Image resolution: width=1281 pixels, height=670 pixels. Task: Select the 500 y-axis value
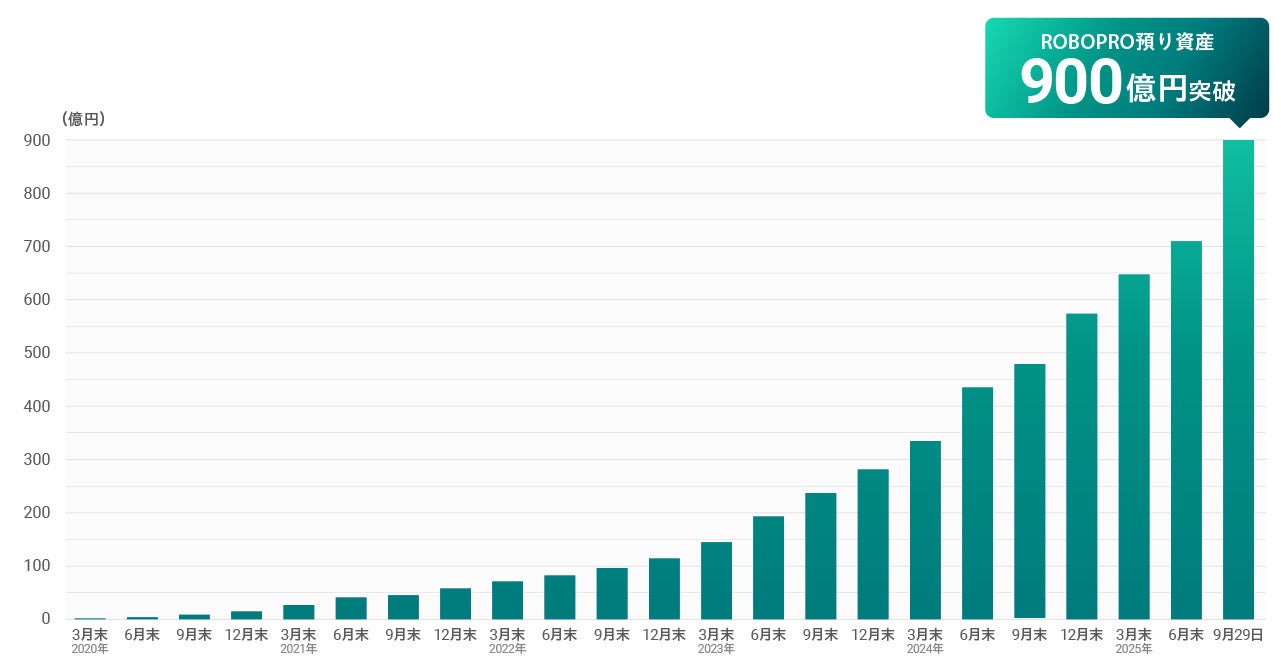pos(37,353)
